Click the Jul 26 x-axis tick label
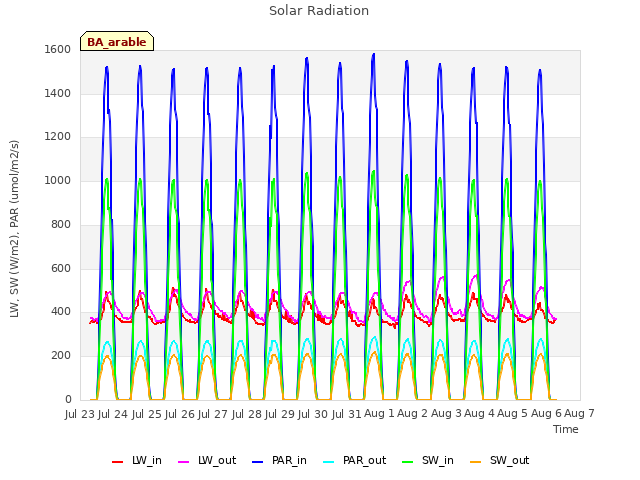The width and height of the screenshot is (640, 480). 180,414
